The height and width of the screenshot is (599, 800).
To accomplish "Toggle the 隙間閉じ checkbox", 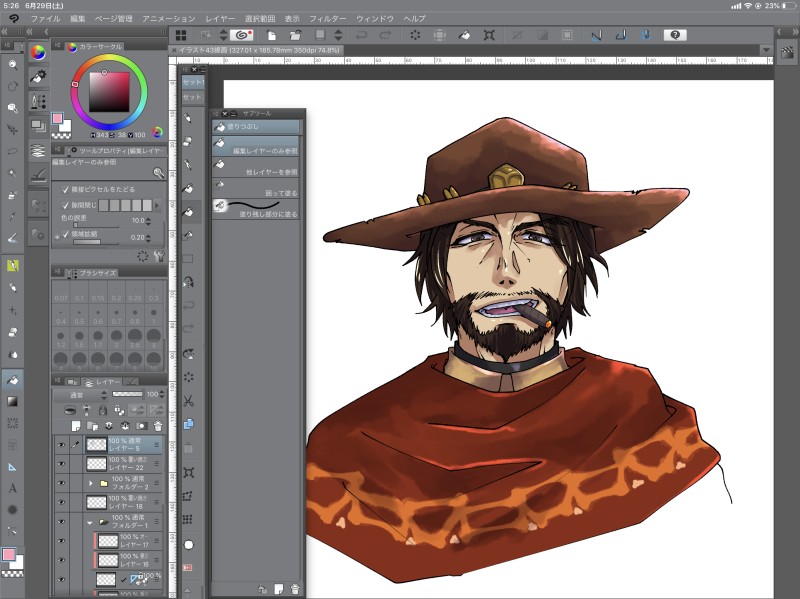I will point(66,204).
